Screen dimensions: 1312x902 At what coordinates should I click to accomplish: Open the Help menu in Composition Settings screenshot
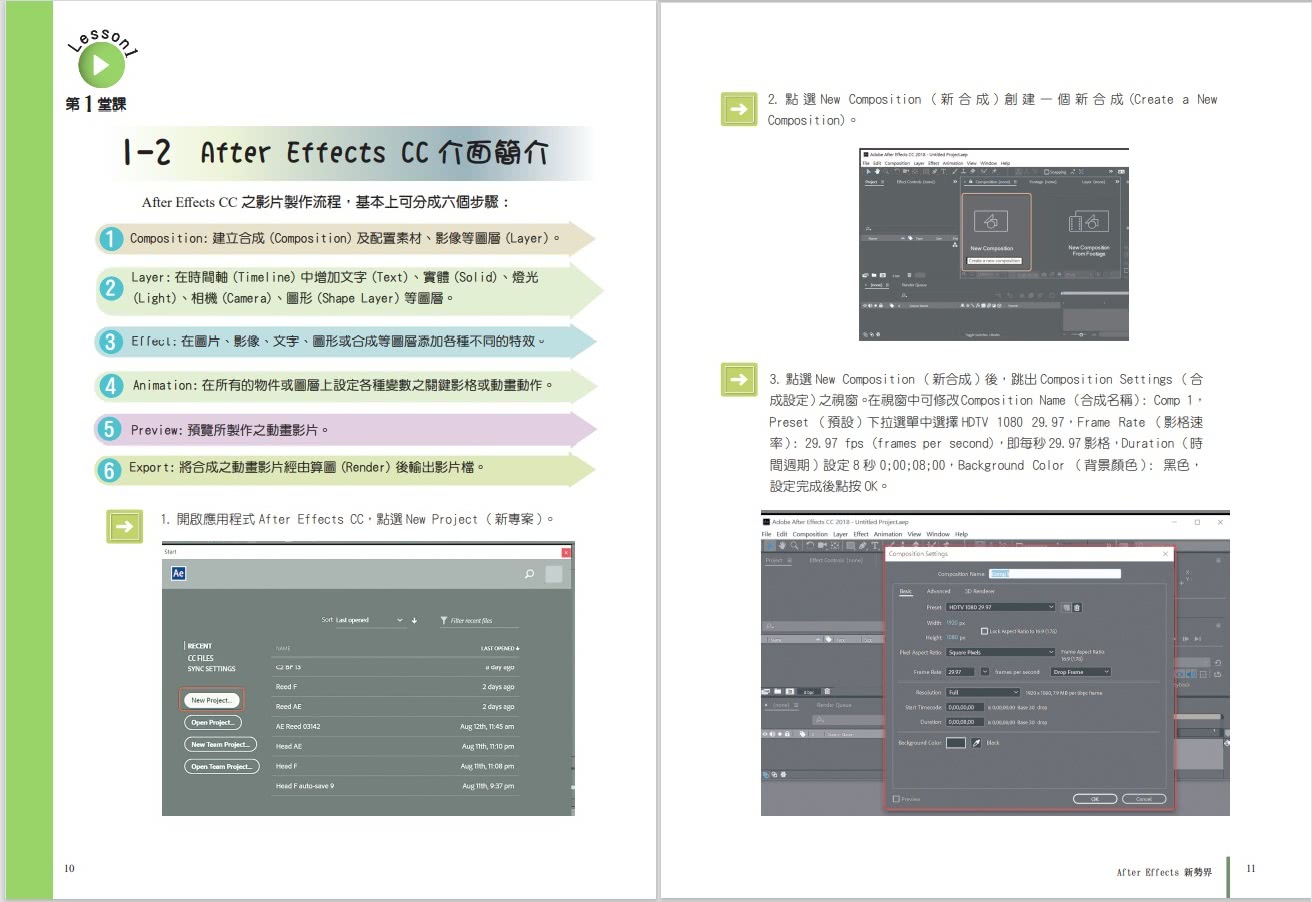pyautogui.click(x=961, y=534)
